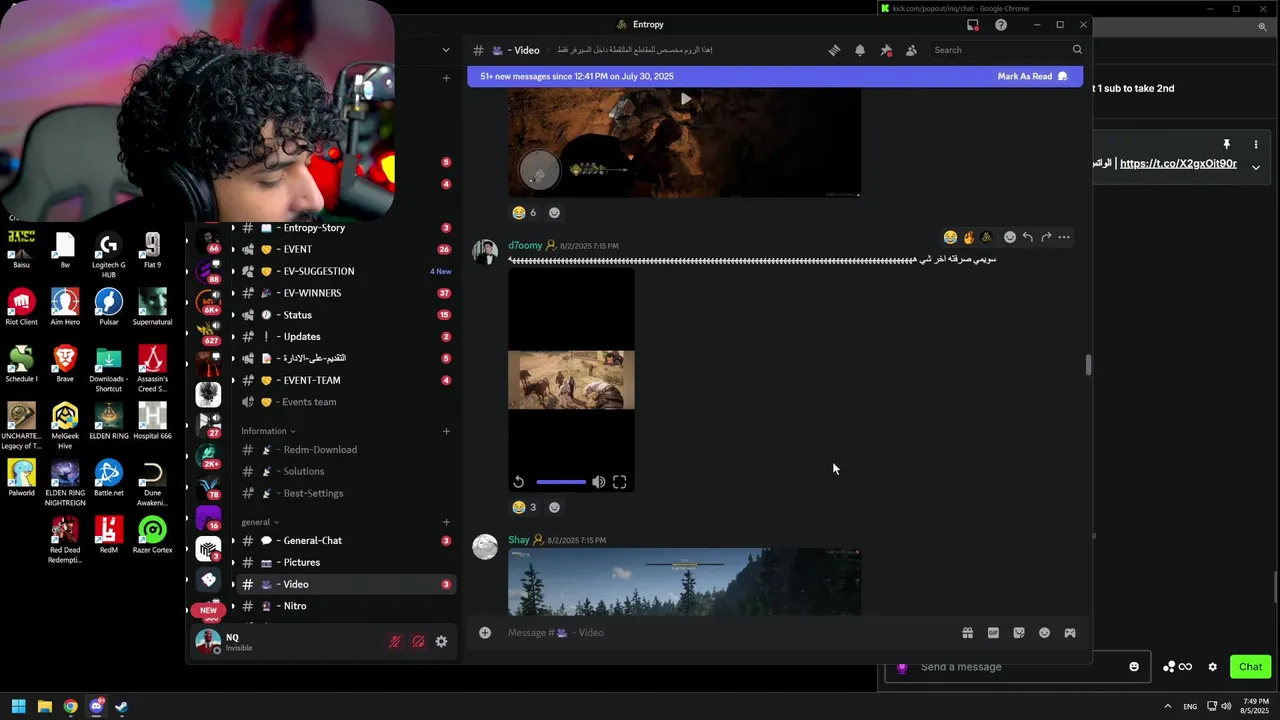The image size is (1280, 720).
Task: Expand threads arrow beside Pictures
Action: pyautogui.click(x=233, y=563)
